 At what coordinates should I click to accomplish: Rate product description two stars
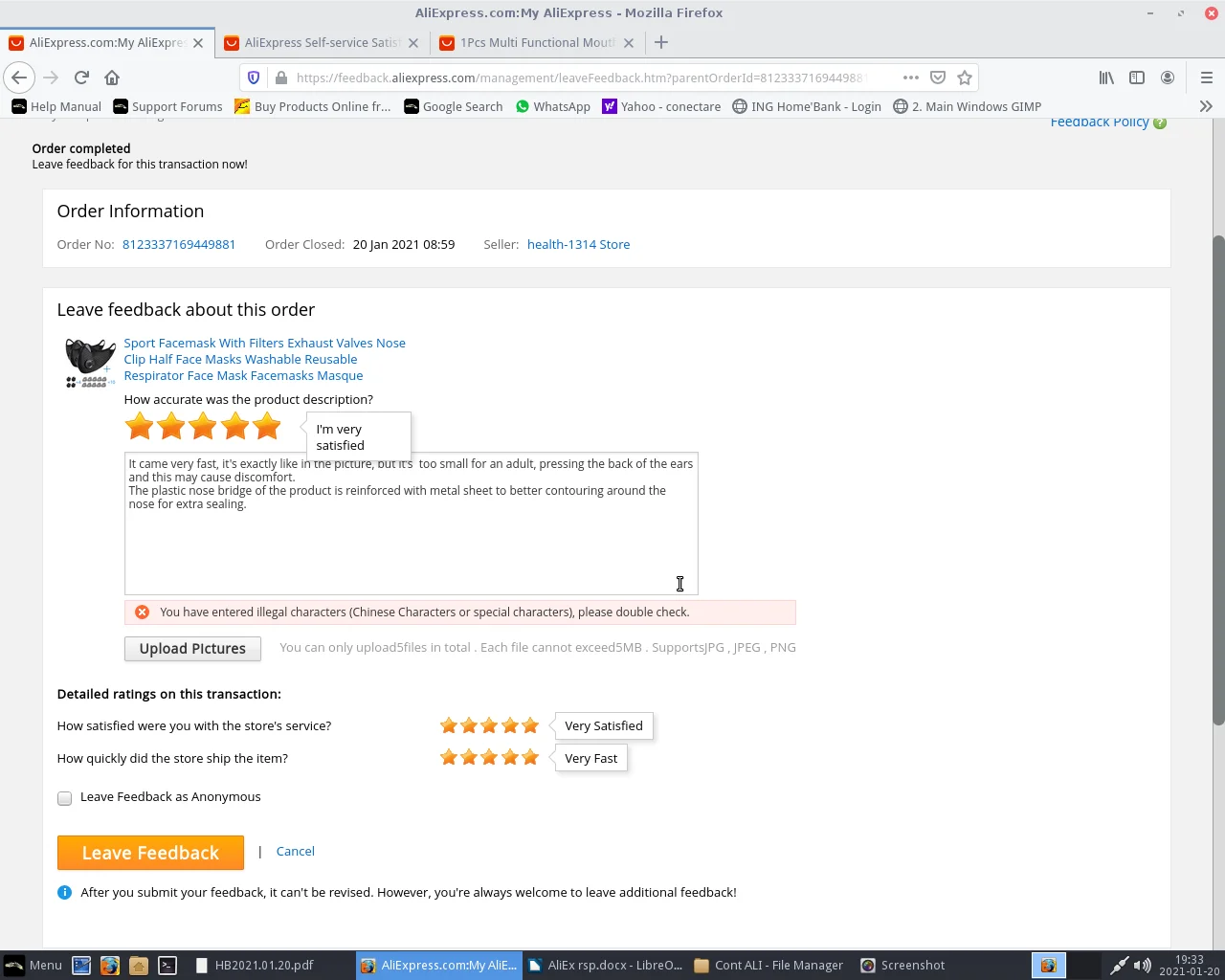(171, 426)
